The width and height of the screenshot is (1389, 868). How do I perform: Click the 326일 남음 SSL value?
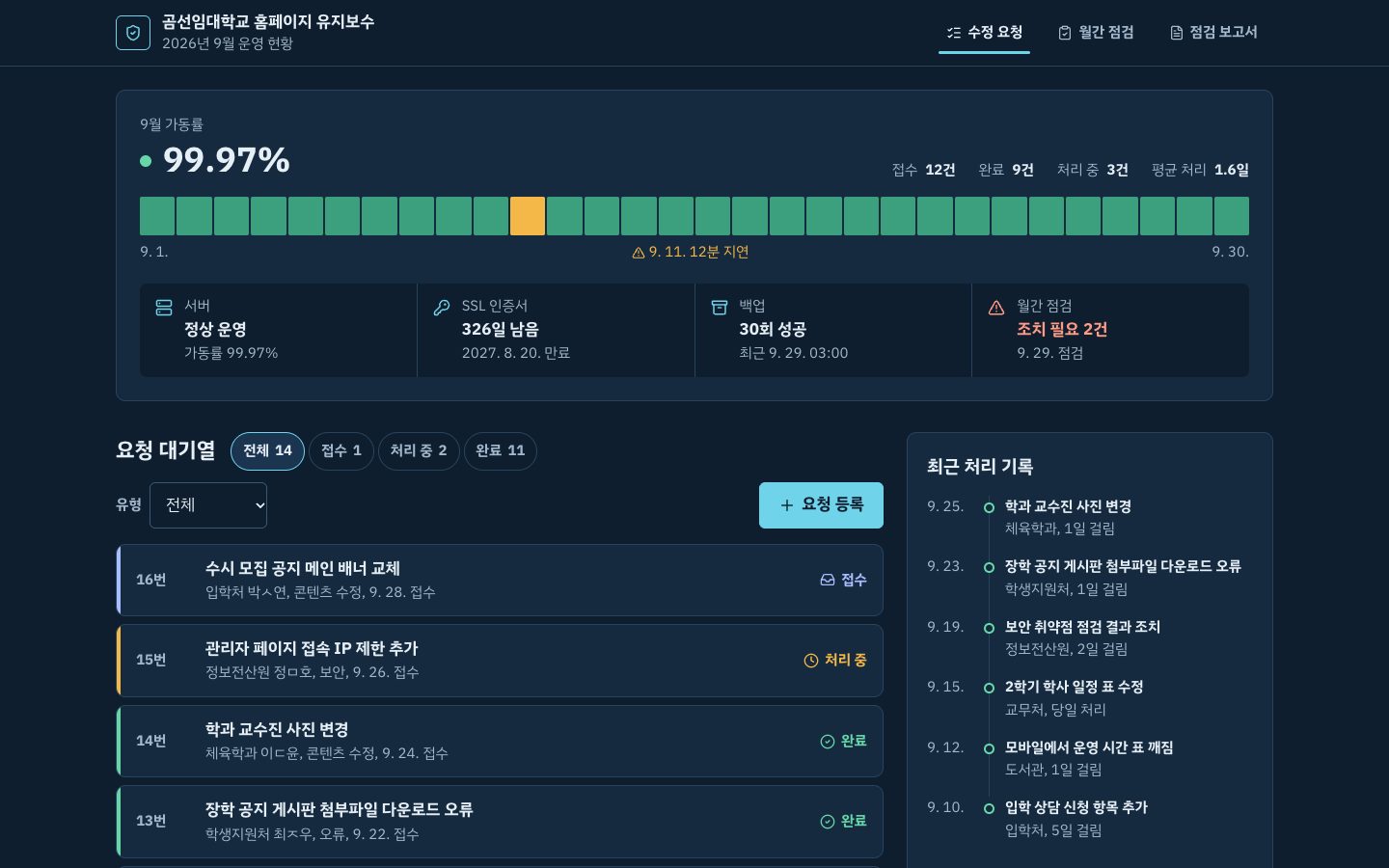[500, 330]
